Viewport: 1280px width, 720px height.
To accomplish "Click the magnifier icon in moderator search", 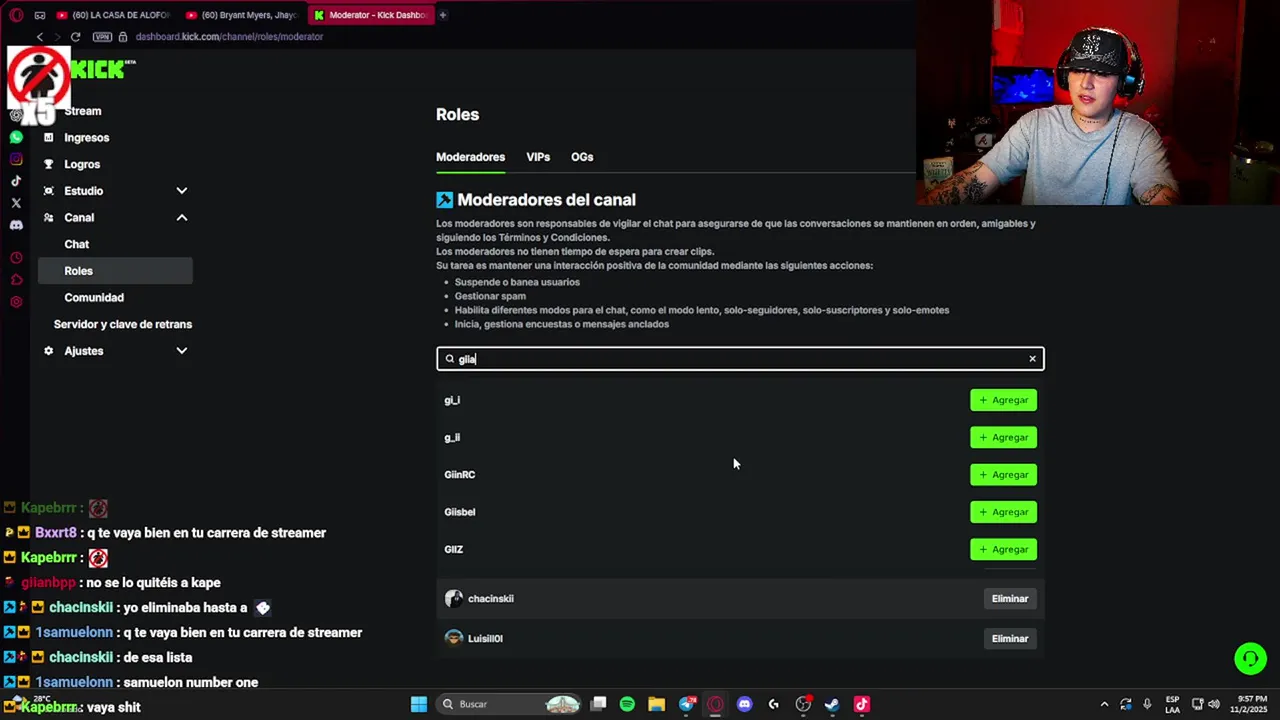I will tap(450, 359).
